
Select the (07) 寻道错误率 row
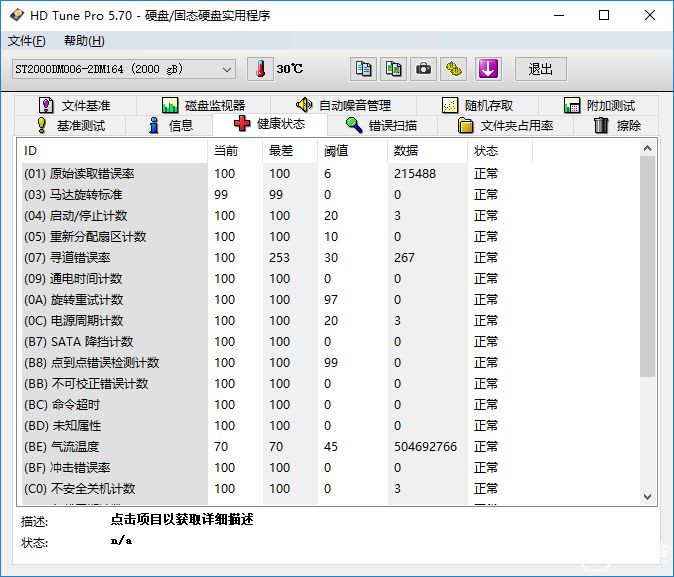coord(277,258)
